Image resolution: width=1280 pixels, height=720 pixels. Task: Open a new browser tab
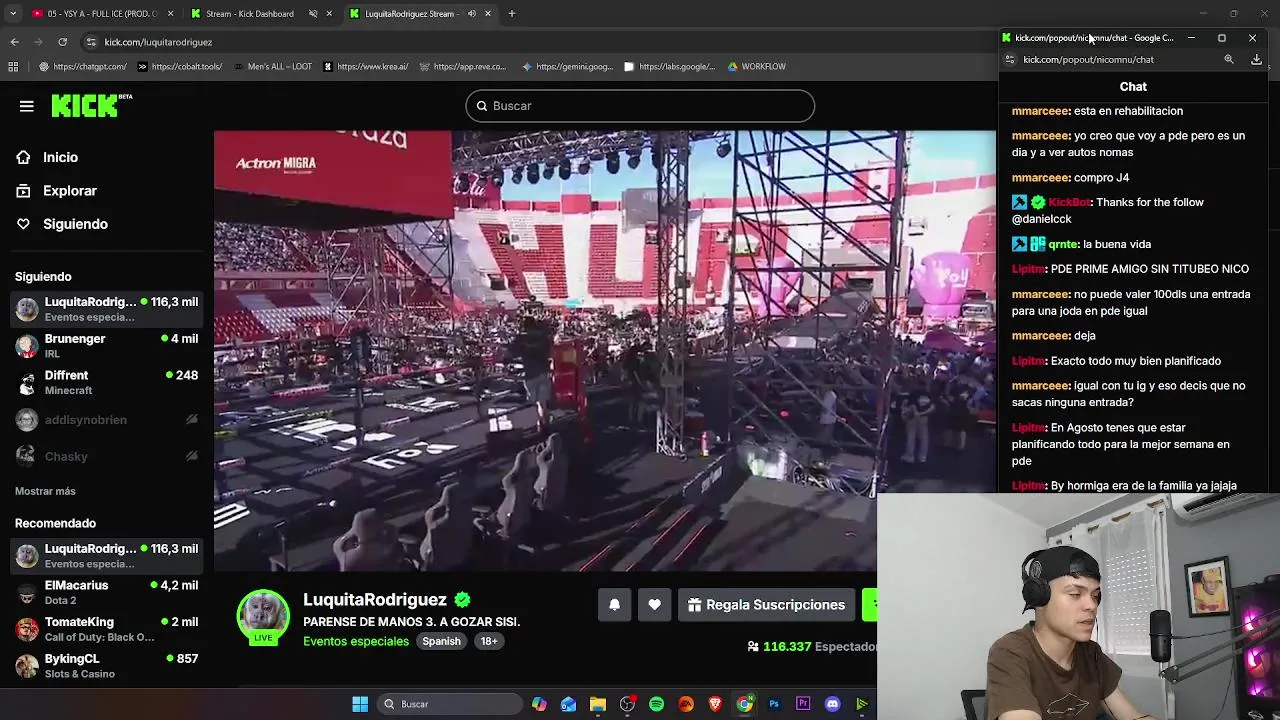click(x=512, y=14)
